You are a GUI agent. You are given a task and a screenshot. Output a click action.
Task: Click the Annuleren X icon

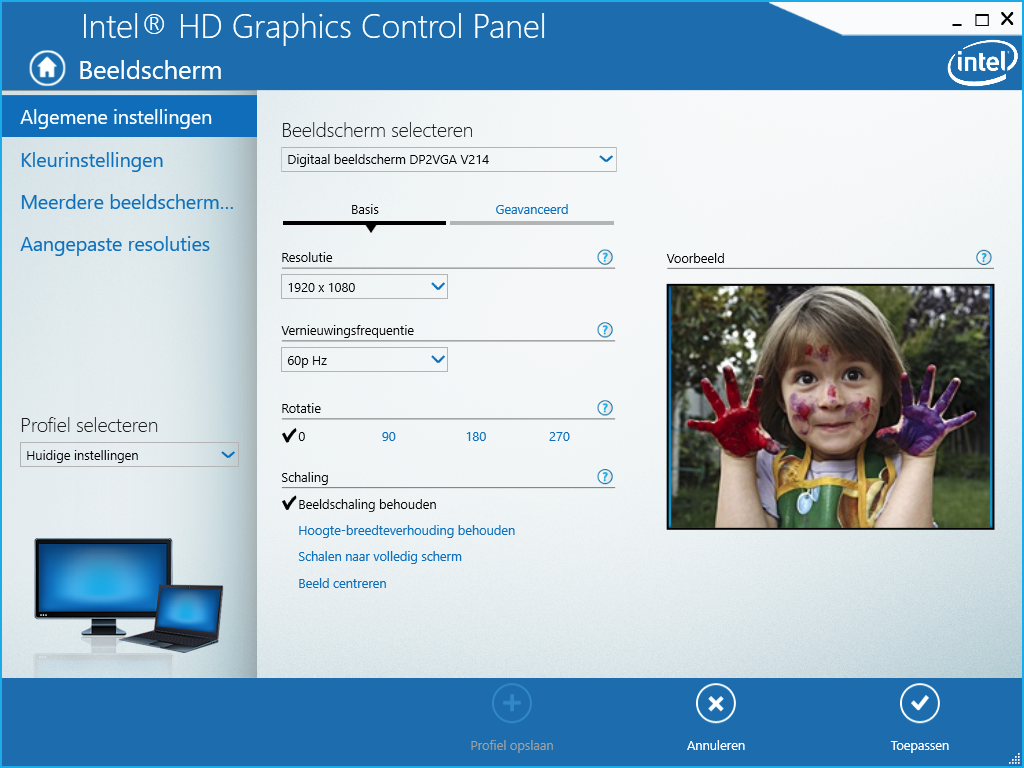coord(716,703)
